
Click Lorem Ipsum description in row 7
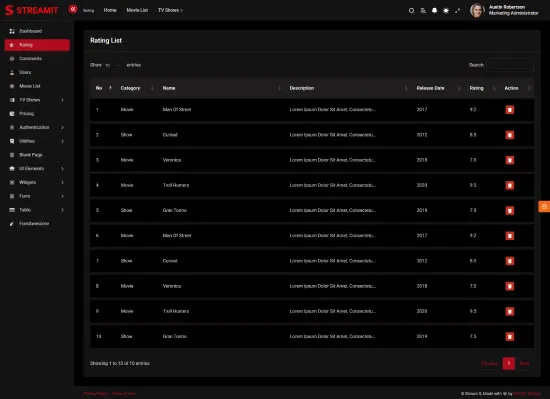pyautogui.click(x=333, y=261)
